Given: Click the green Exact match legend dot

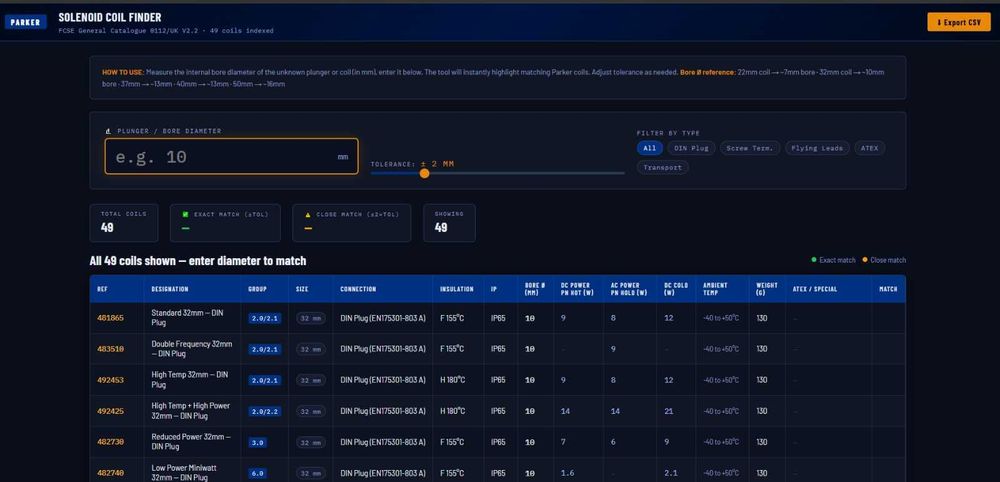Looking at the screenshot, I should click(x=814, y=259).
